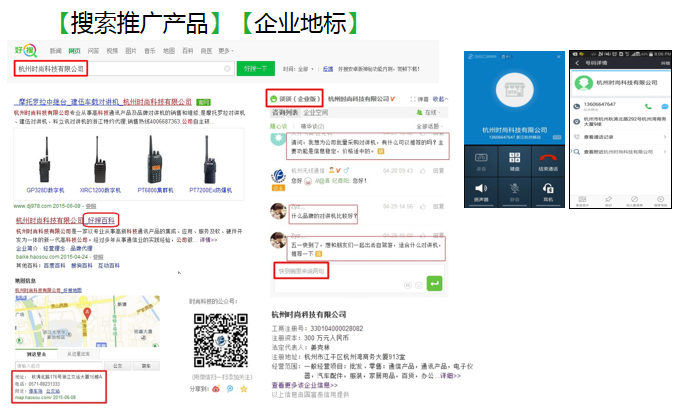This screenshot has width=681, height=416.
Task: Toggle the mute microphone on call screen
Action: pyautogui.click(x=515, y=191)
